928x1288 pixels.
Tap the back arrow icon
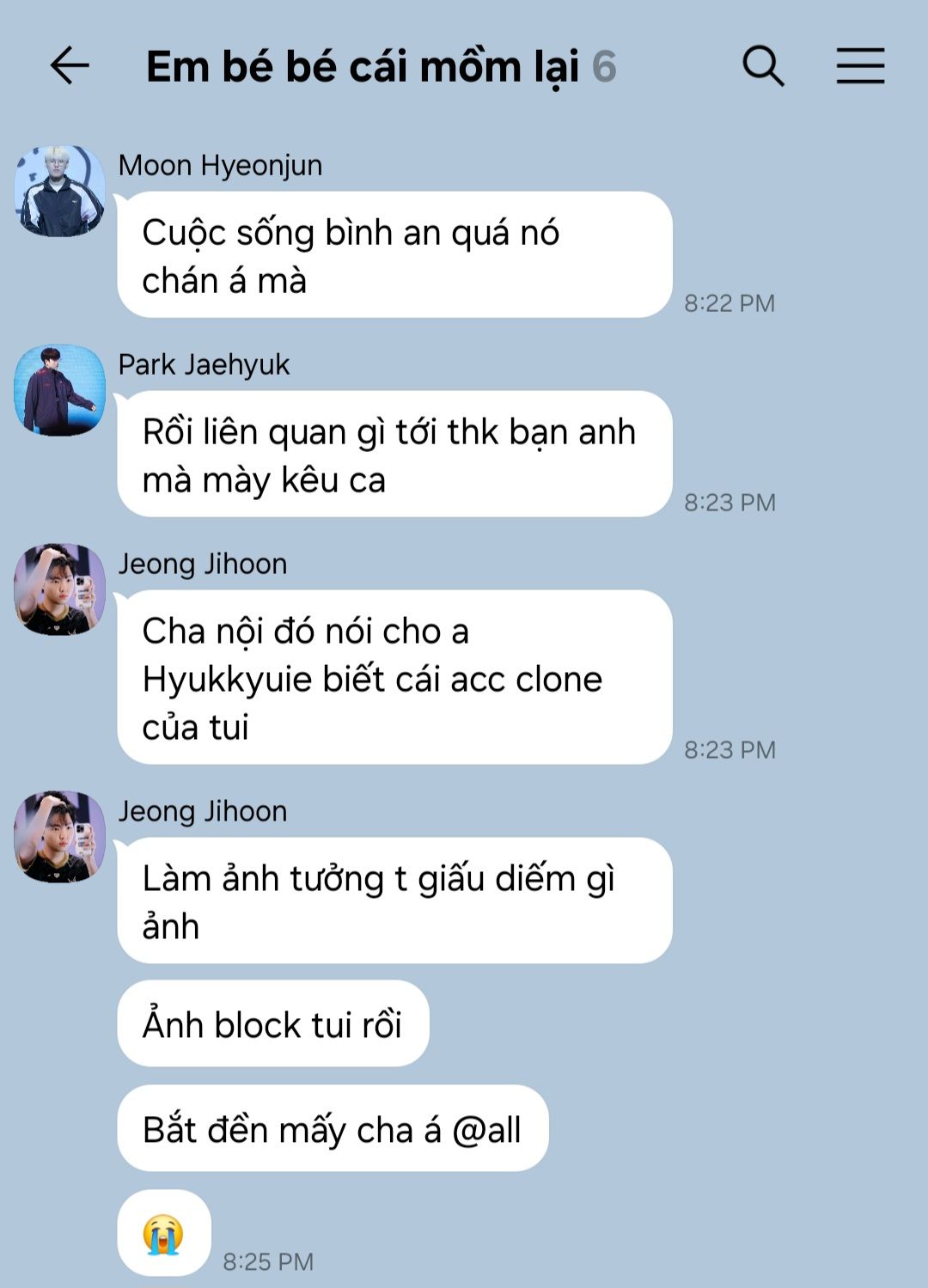[70, 66]
